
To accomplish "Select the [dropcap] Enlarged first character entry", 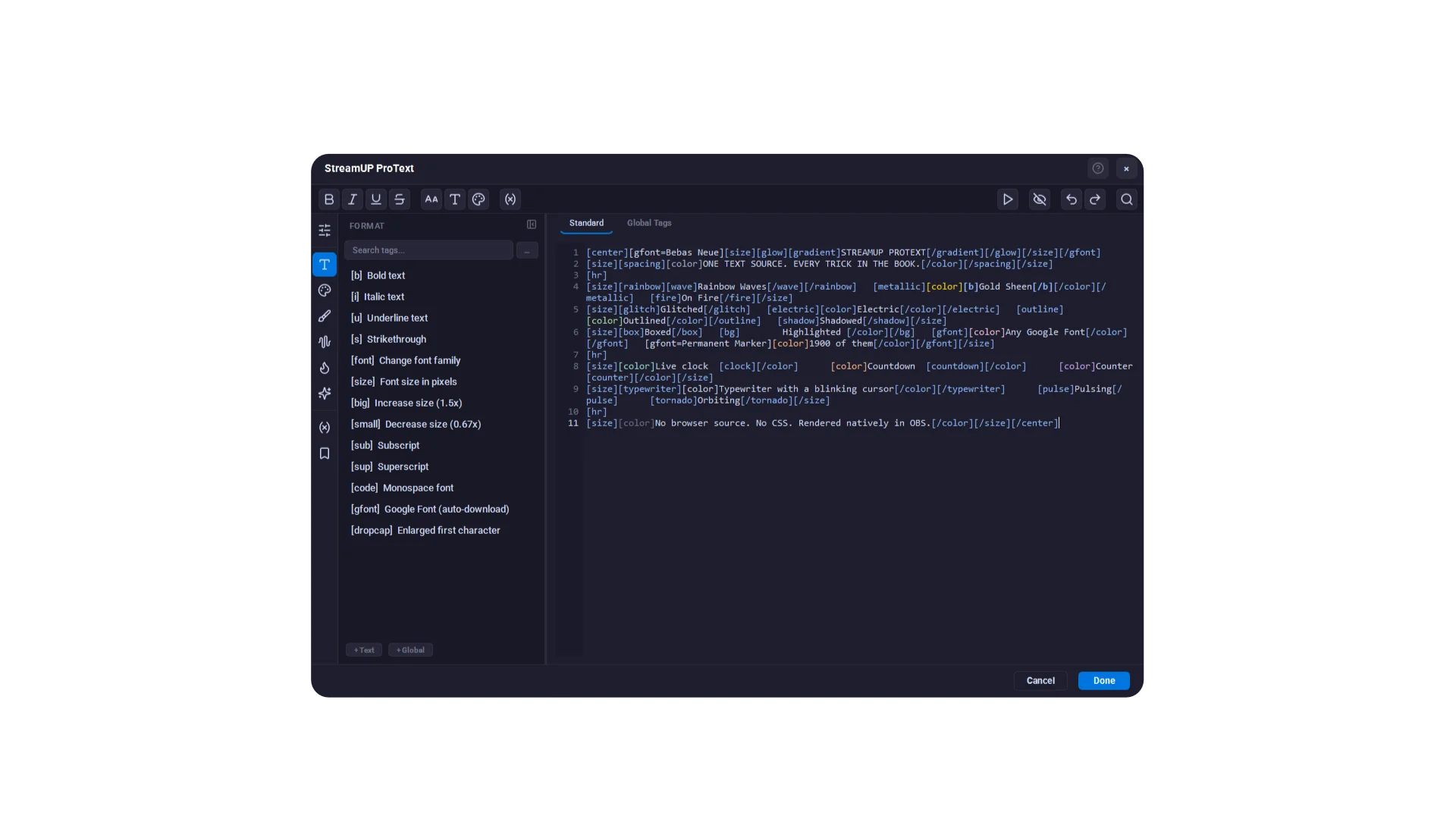I will pos(440,530).
